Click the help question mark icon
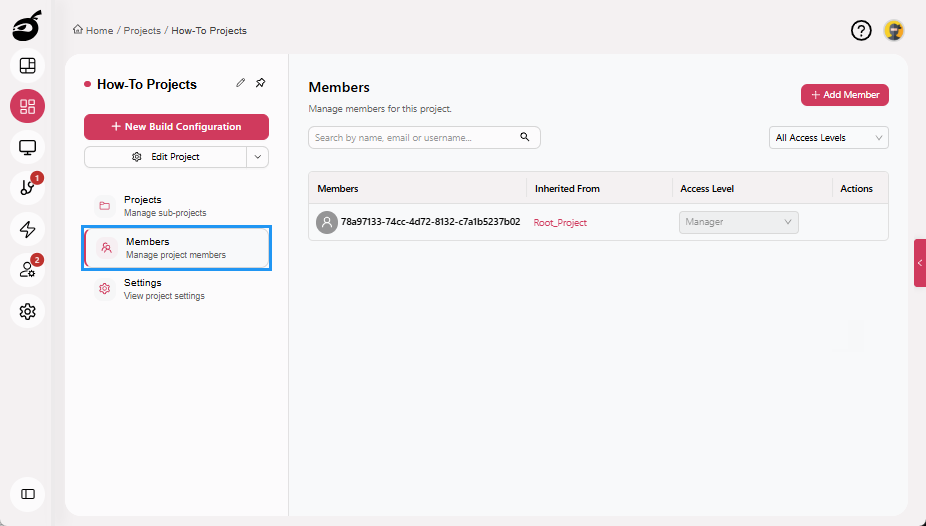Image resolution: width=926 pixels, height=526 pixels. [861, 30]
